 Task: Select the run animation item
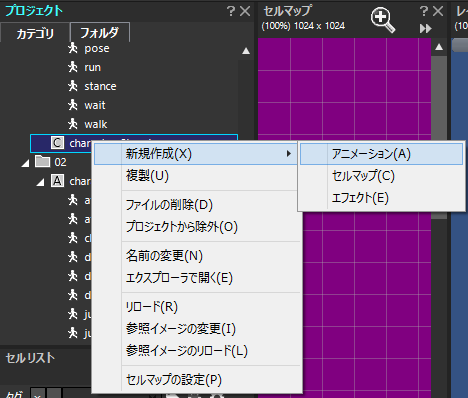tap(92, 67)
